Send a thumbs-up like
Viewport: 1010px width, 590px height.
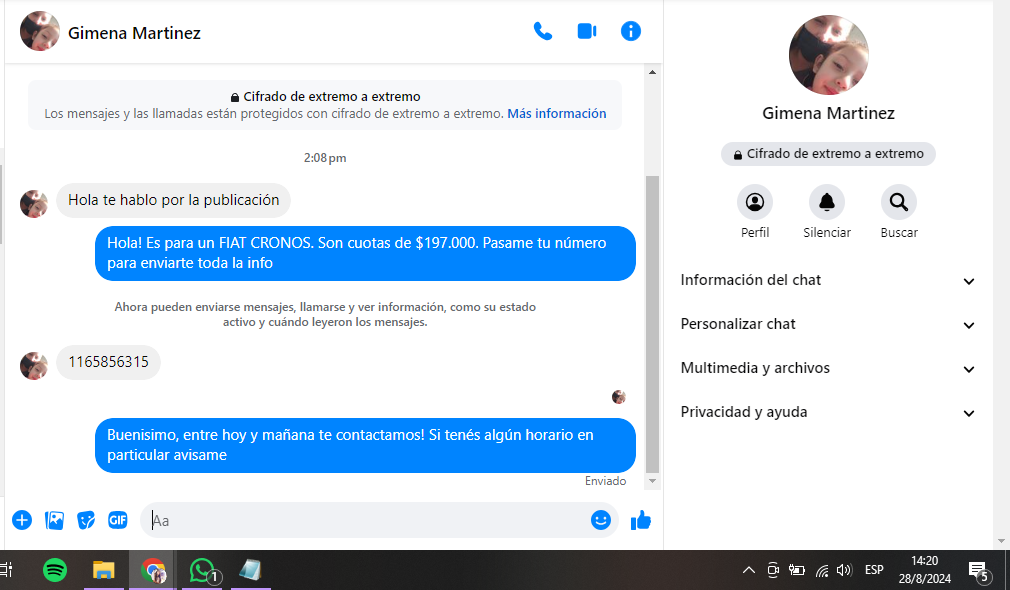click(x=641, y=520)
